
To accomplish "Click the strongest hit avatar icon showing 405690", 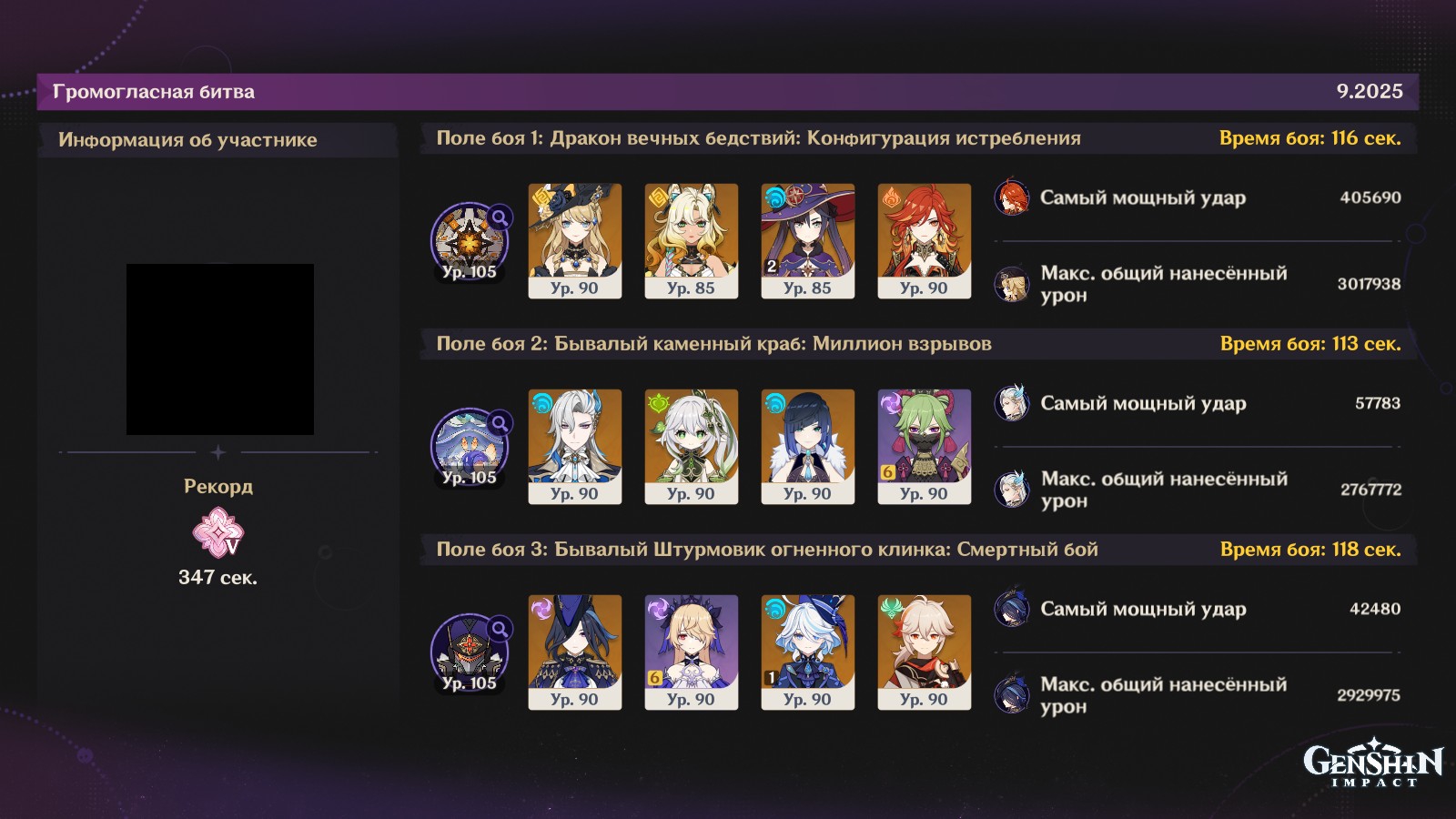I will [1011, 197].
